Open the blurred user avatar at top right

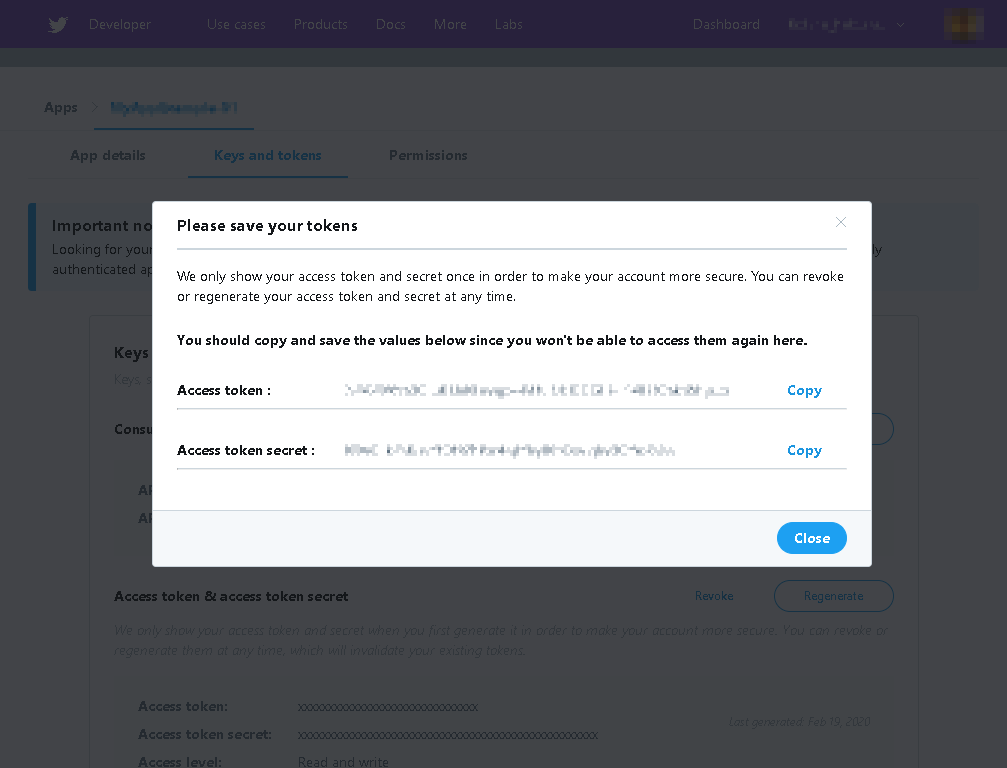tap(963, 24)
